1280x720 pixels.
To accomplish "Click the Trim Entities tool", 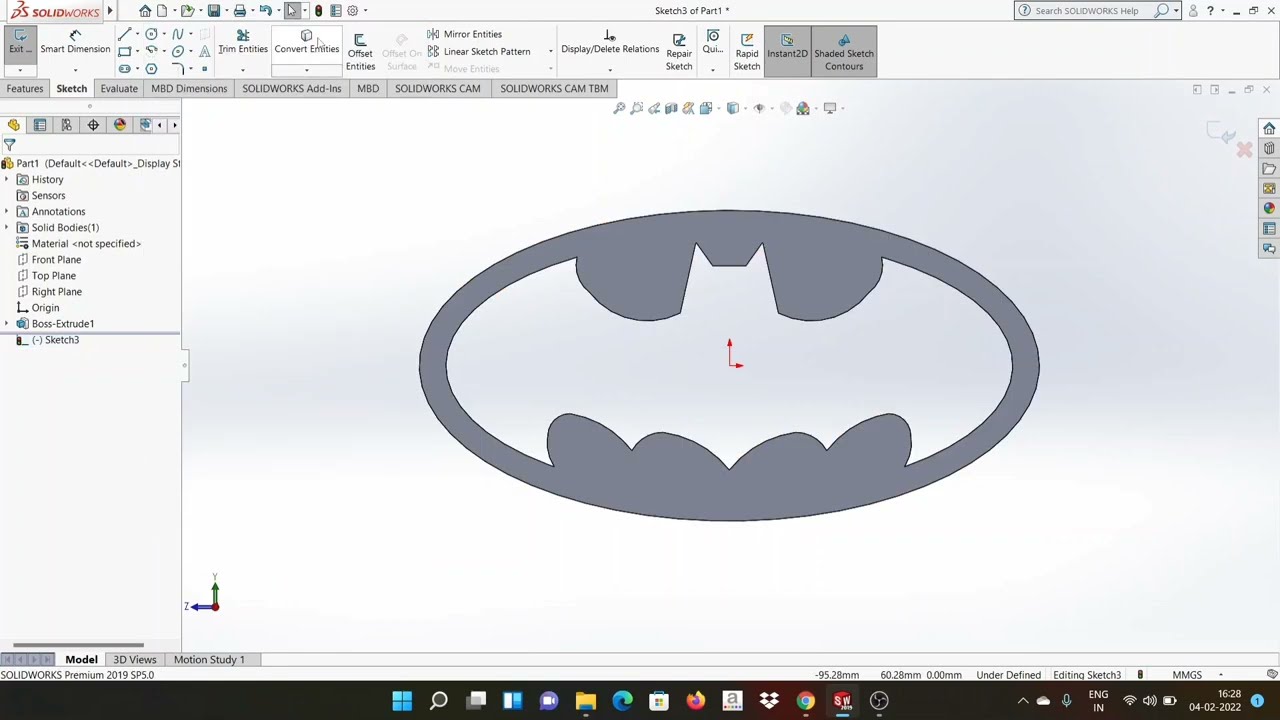I will point(243,42).
